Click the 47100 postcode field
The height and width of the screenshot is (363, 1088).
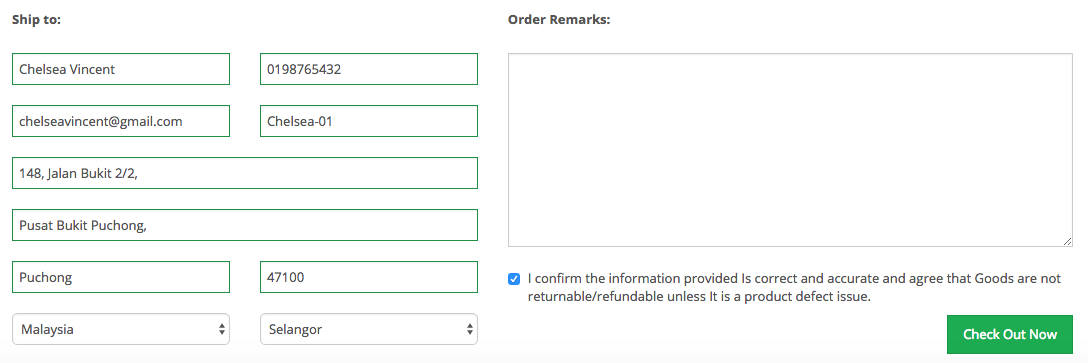(x=368, y=277)
